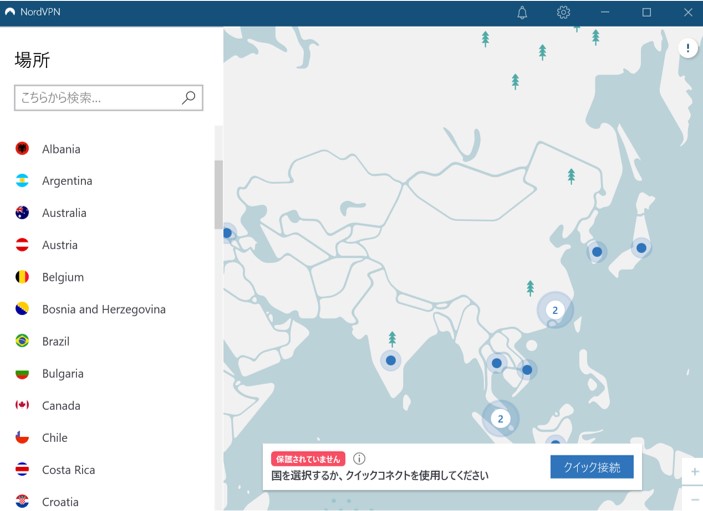
Task: Click the Albania flag icon
Action: click(x=22, y=149)
